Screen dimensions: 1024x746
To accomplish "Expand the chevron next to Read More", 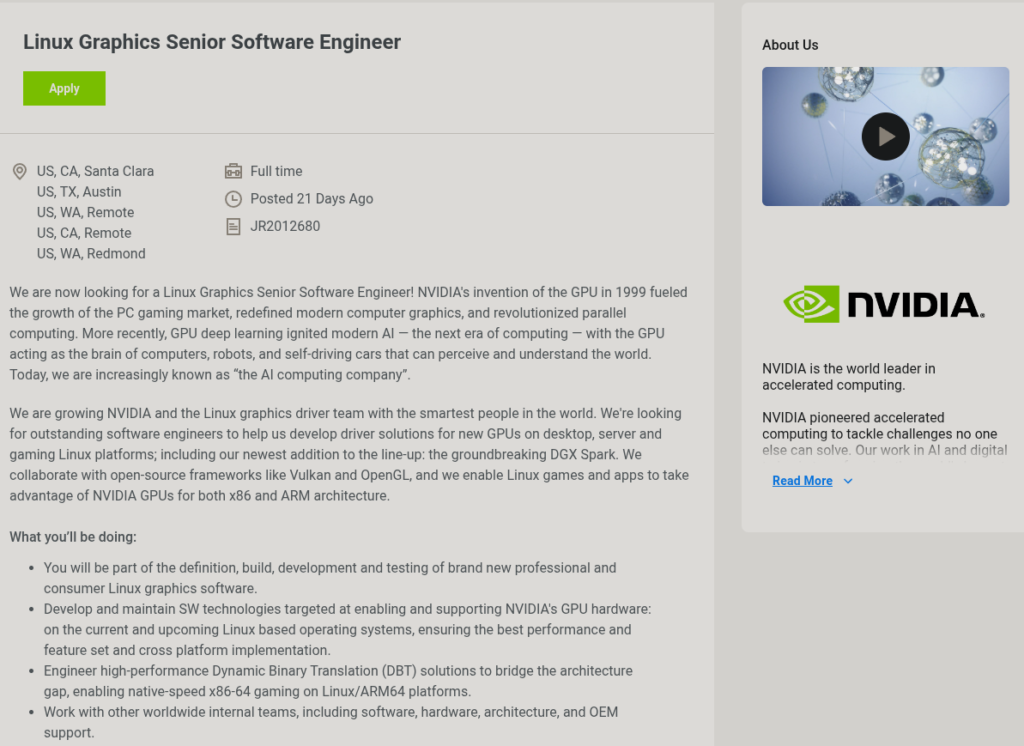I will 848,481.
